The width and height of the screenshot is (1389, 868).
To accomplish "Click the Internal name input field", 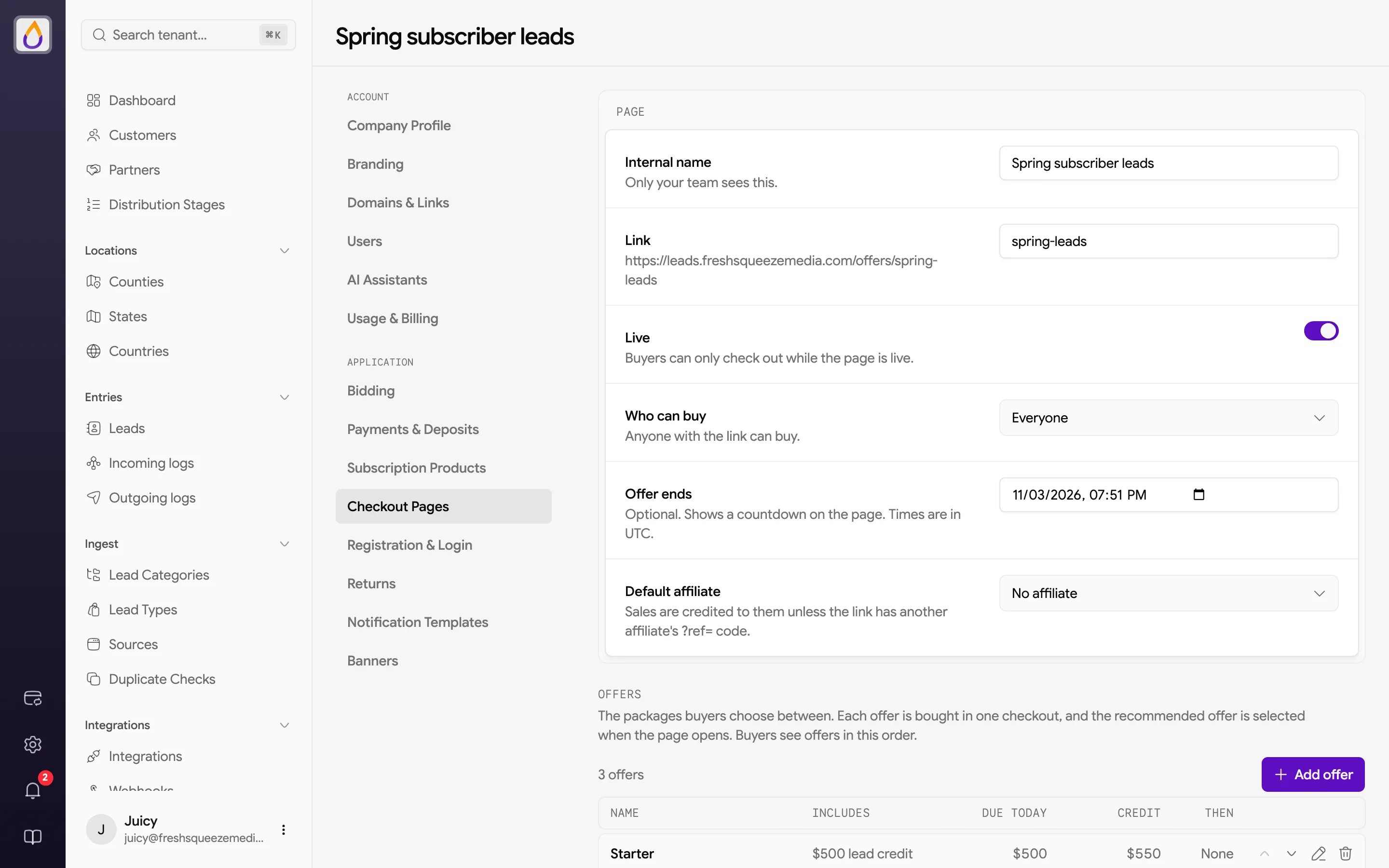I will [1169, 163].
